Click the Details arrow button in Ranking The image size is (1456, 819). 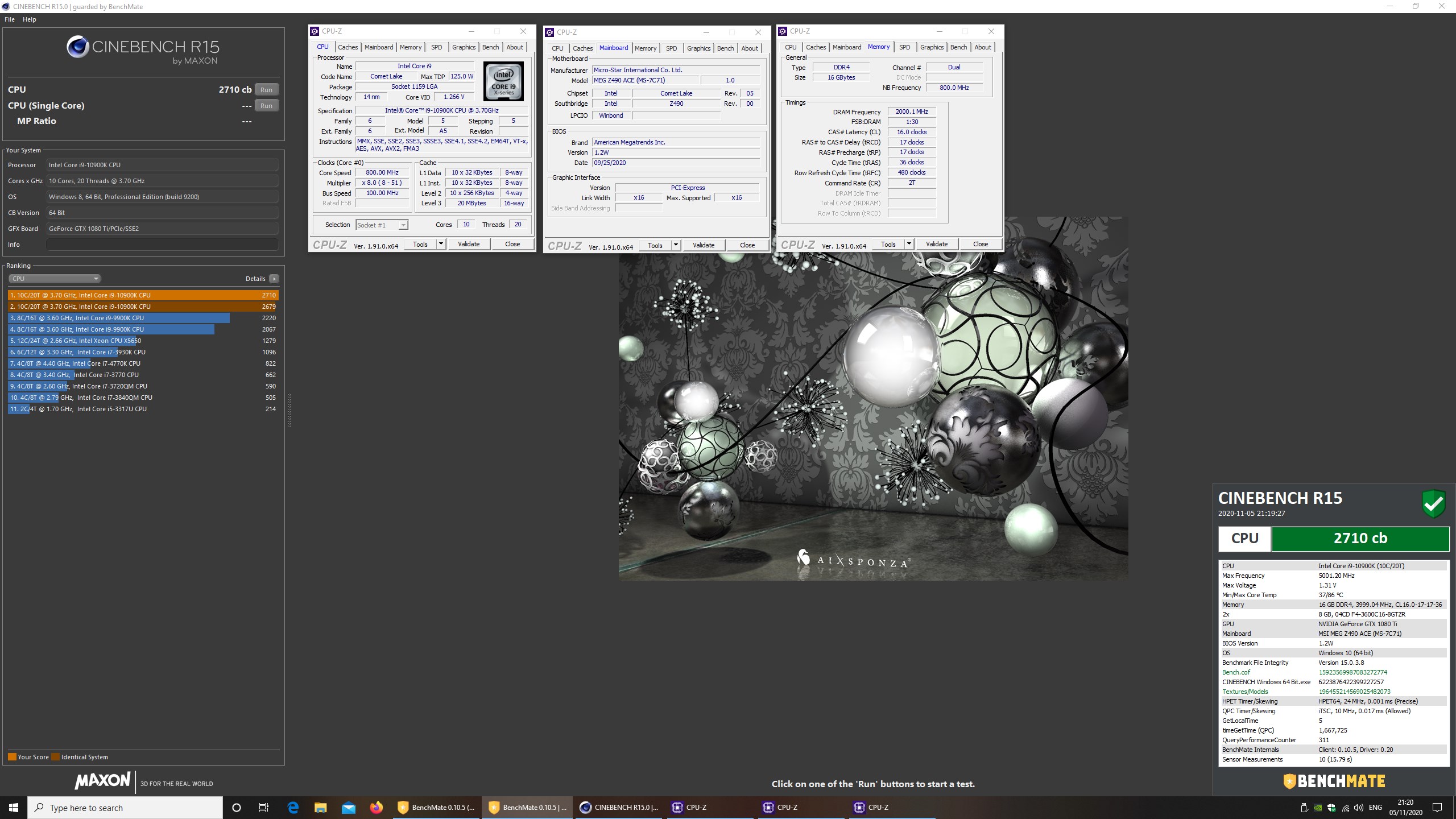coord(274,279)
